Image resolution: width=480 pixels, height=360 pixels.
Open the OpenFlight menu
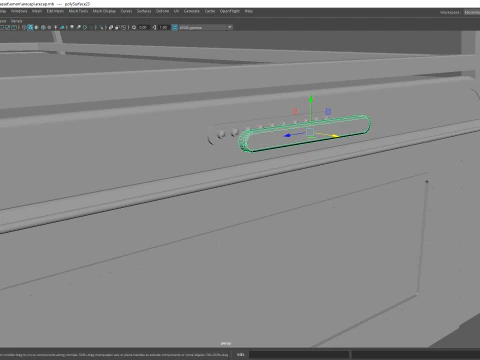[x=230, y=11]
